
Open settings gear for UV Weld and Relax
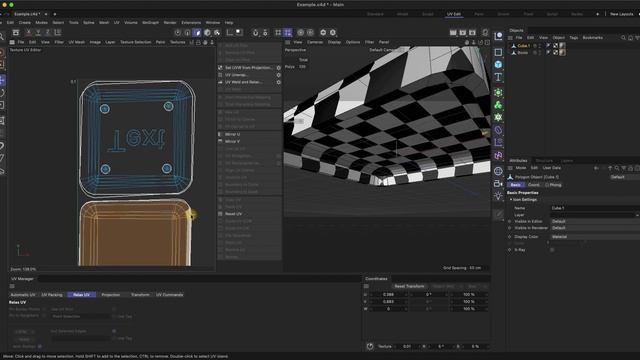278,82
